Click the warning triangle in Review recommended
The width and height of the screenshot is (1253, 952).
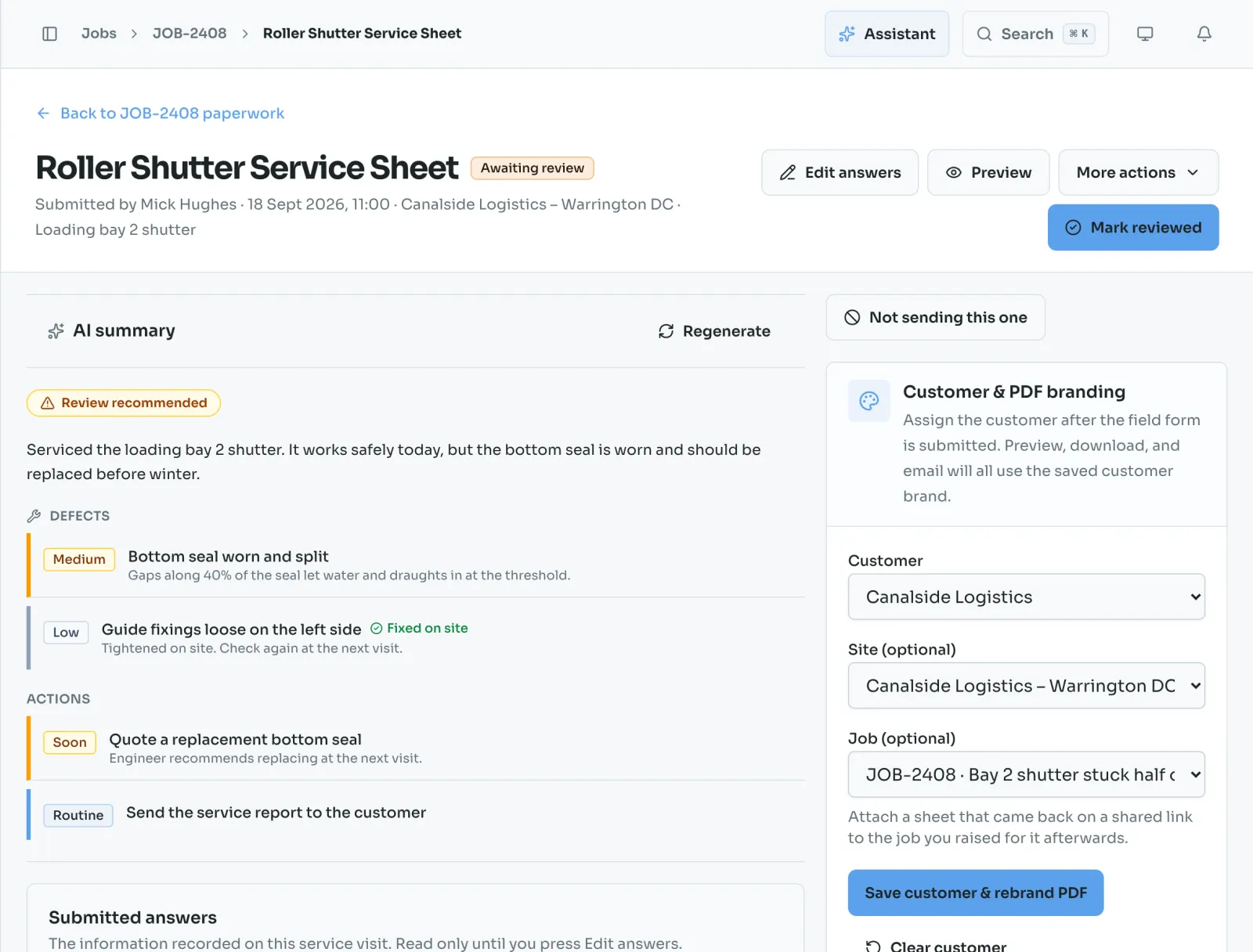pos(48,403)
